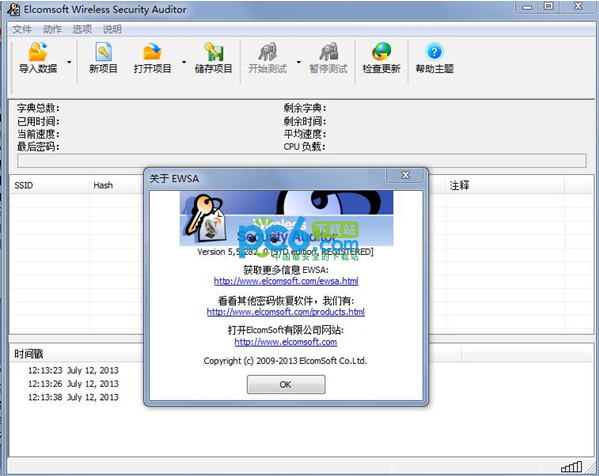The height and width of the screenshot is (476, 599).
Task: Expand the Import Data dropdown arrow
Action: [x=69, y=62]
